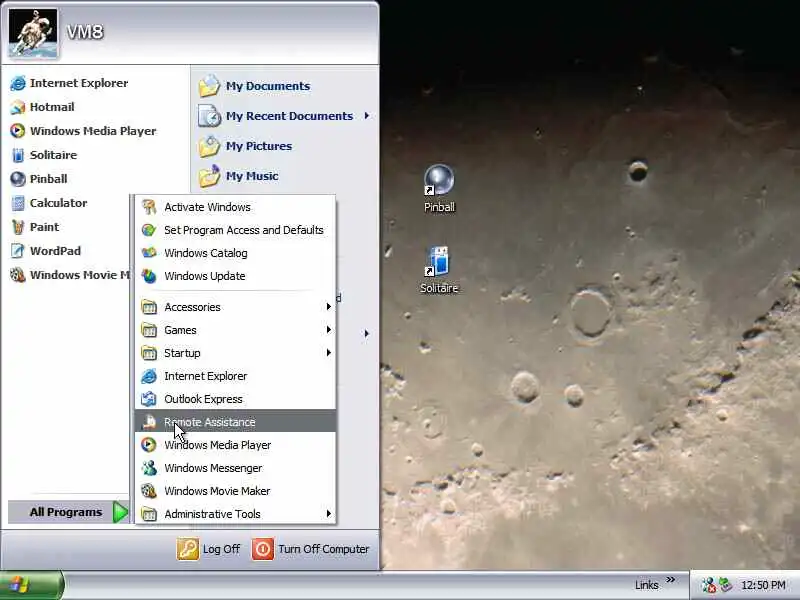Launch Windows Movie Maker pinned icon
The height and width of the screenshot is (600, 800).
tap(18, 275)
